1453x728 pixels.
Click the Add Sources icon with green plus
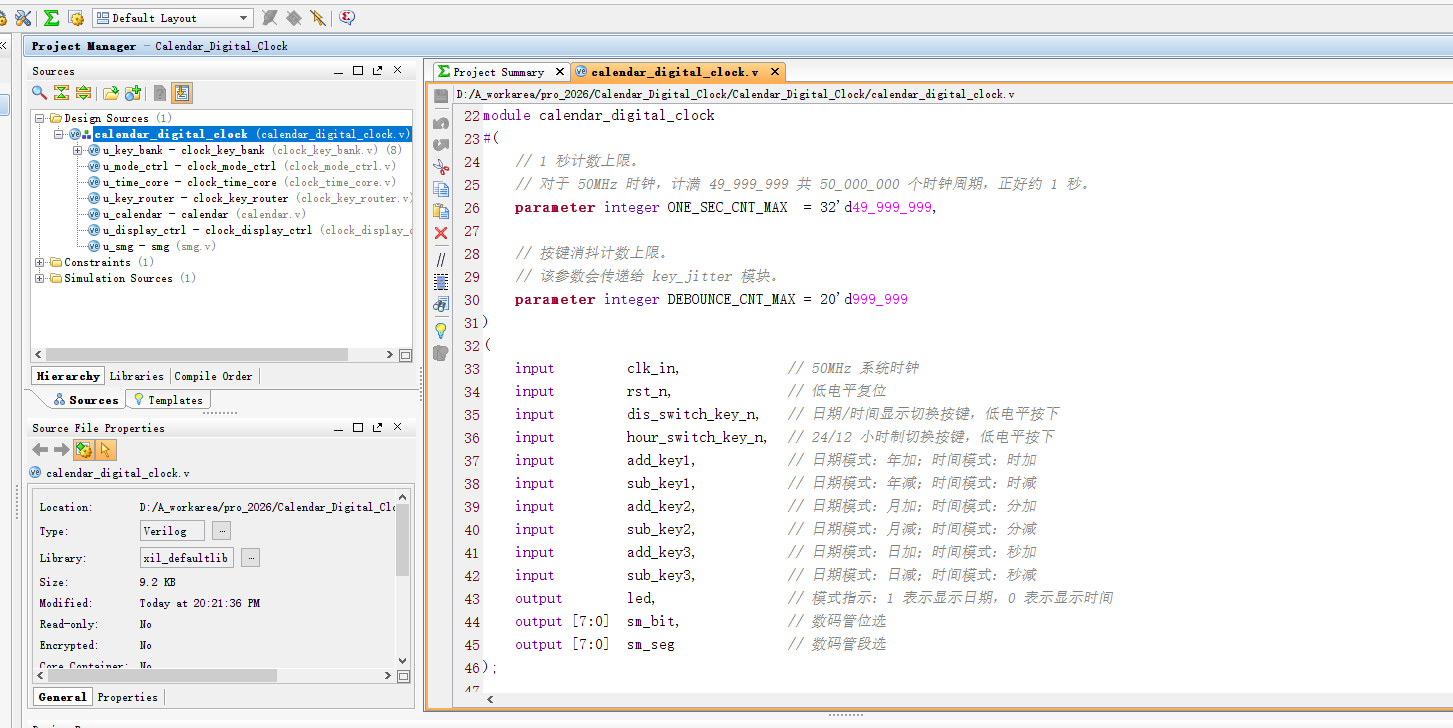click(x=132, y=93)
